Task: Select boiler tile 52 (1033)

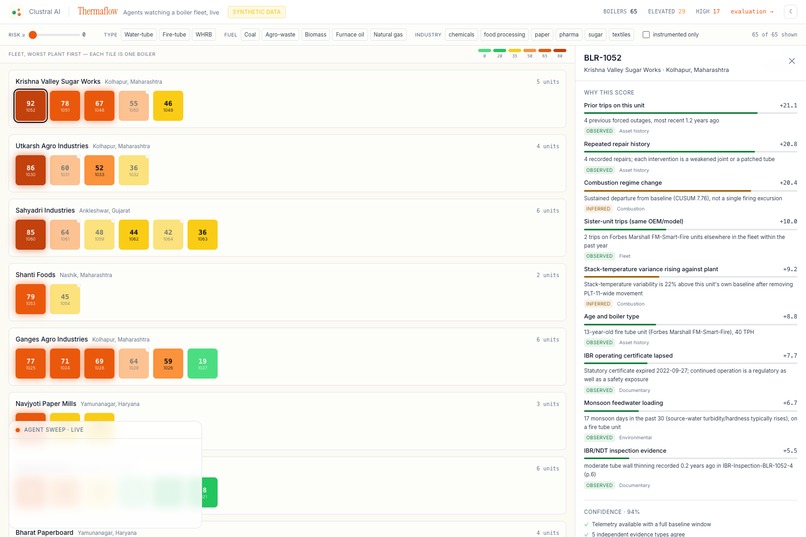Action: pos(99,170)
